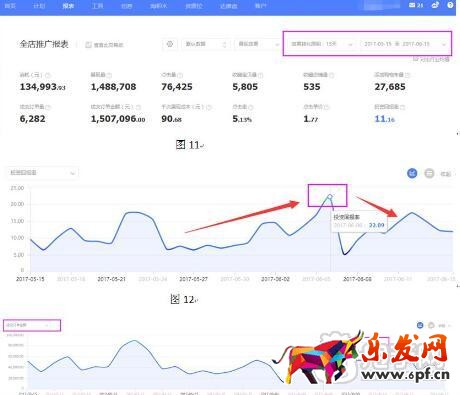The height and width of the screenshot is (395, 460).
Task: Expand the metric dropdown above the lower chart
Action: (32, 325)
